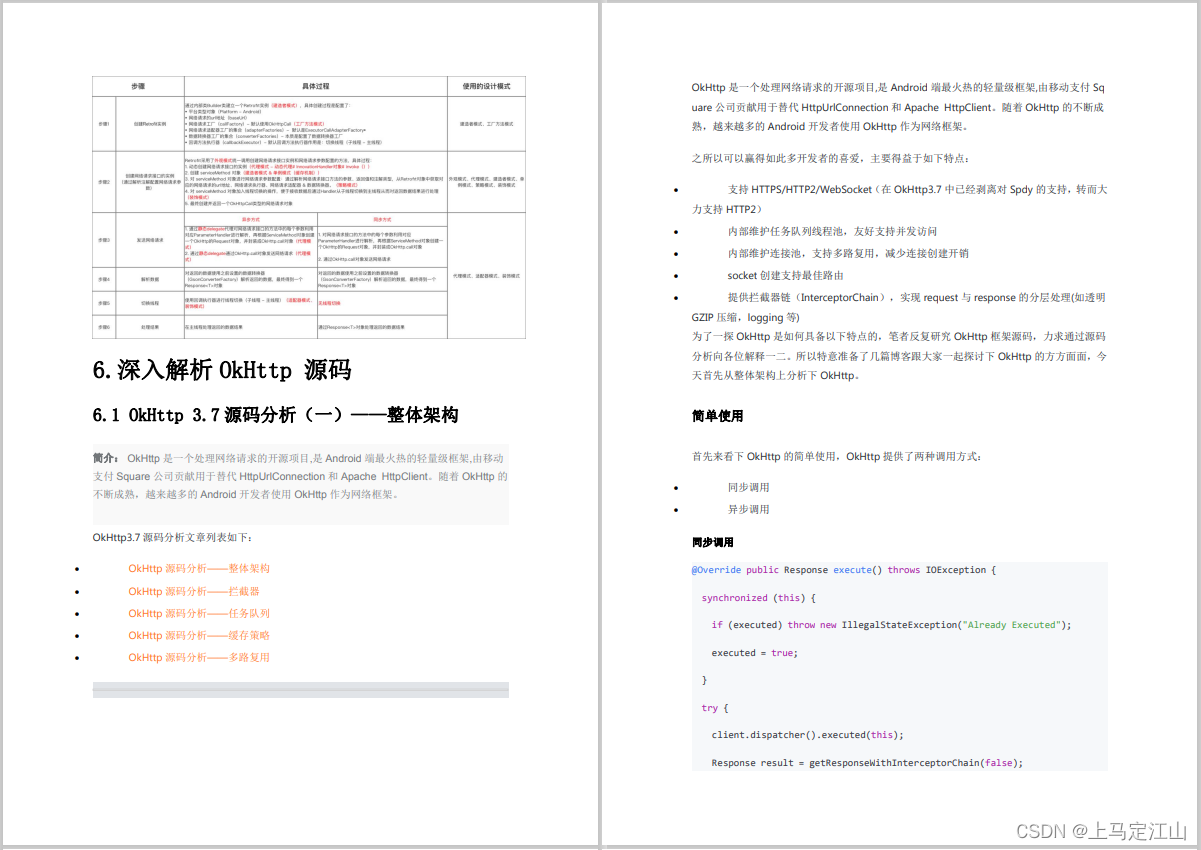Click the 'executed = true;' code line

coord(754,653)
